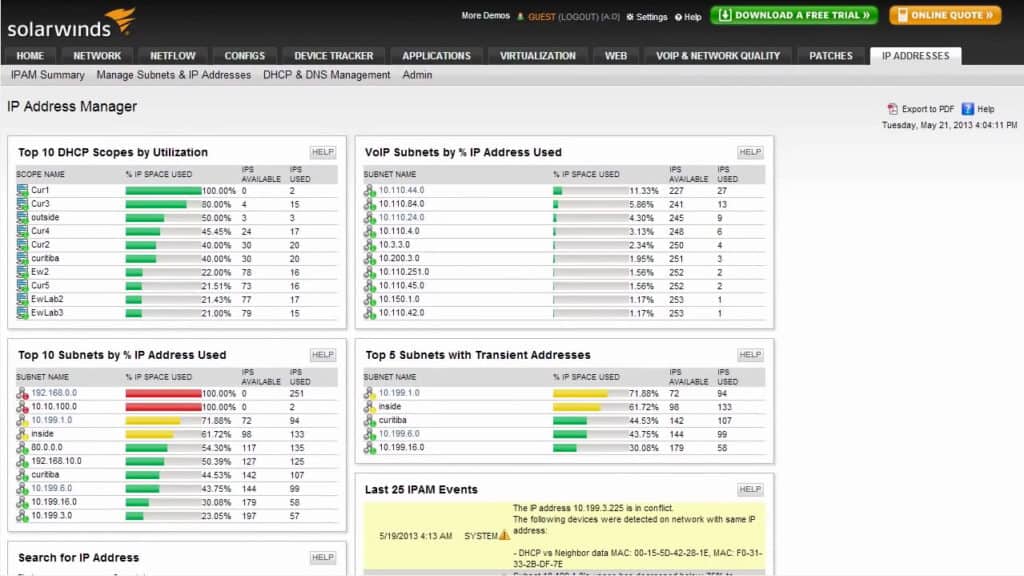This screenshot has width=1024, height=576.
Task: Click the 10.200.3.0 subnet name
Action: coord(399,259)
